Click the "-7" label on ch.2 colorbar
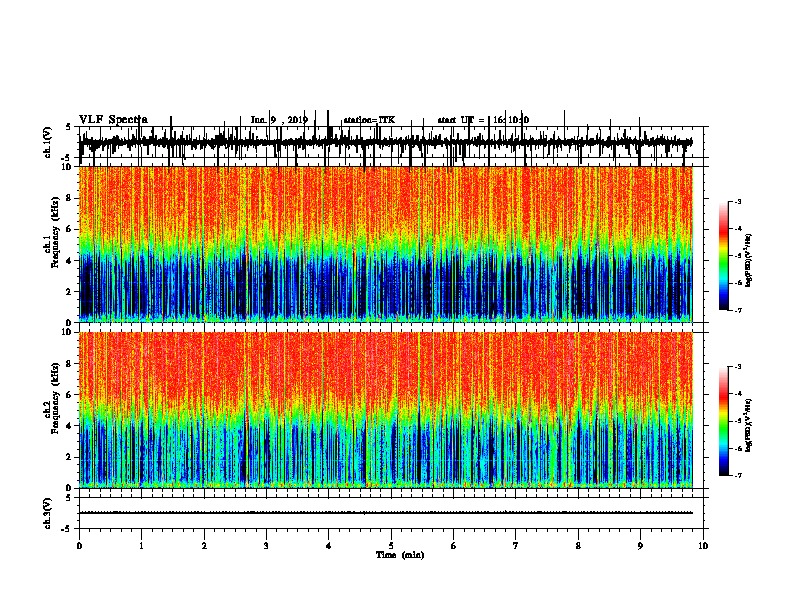Image resolution: width=792 pixels, height=612 pixels. point(737,475)
